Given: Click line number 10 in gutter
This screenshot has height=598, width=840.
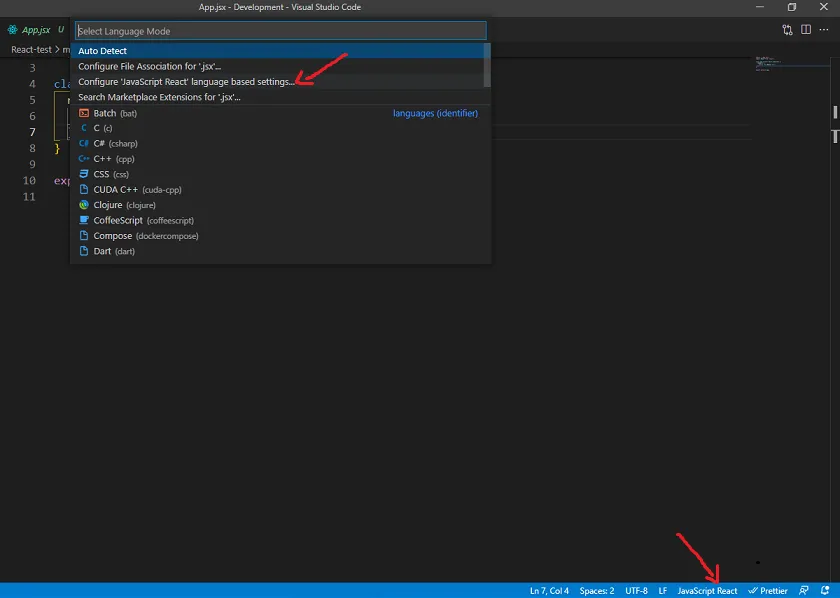Looking at the screenshot, I should tap(29, 180).
